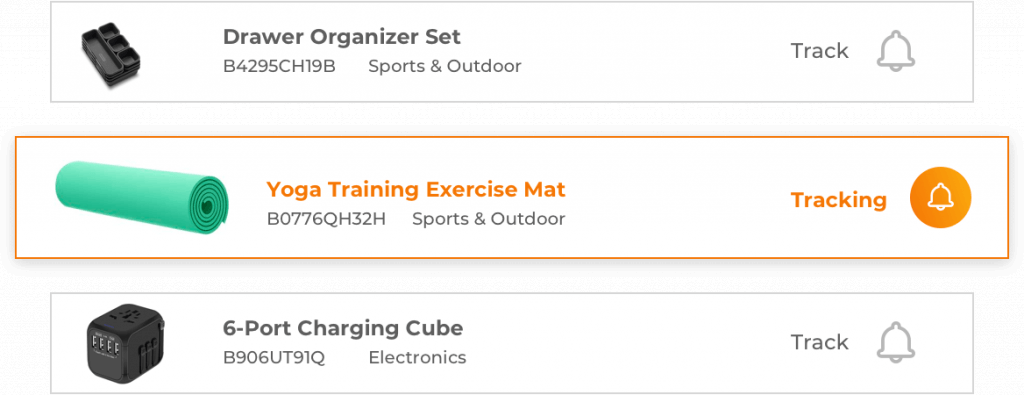Select the ASIN code B4295CH19B
Image resolution: width=1024 pixels, height=395 pixels.
(x=280, y=67)
